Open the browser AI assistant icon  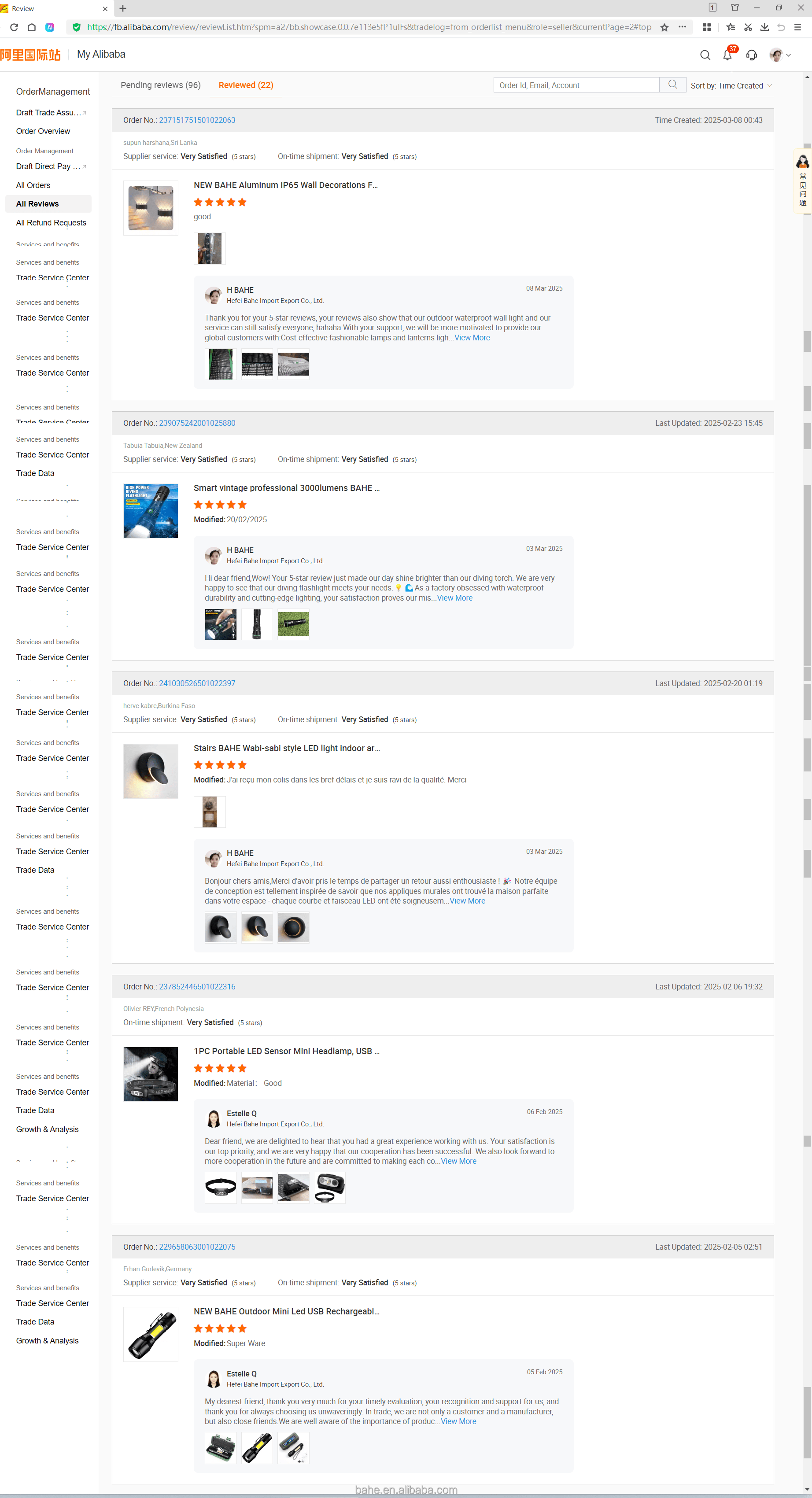coord(50,27)
